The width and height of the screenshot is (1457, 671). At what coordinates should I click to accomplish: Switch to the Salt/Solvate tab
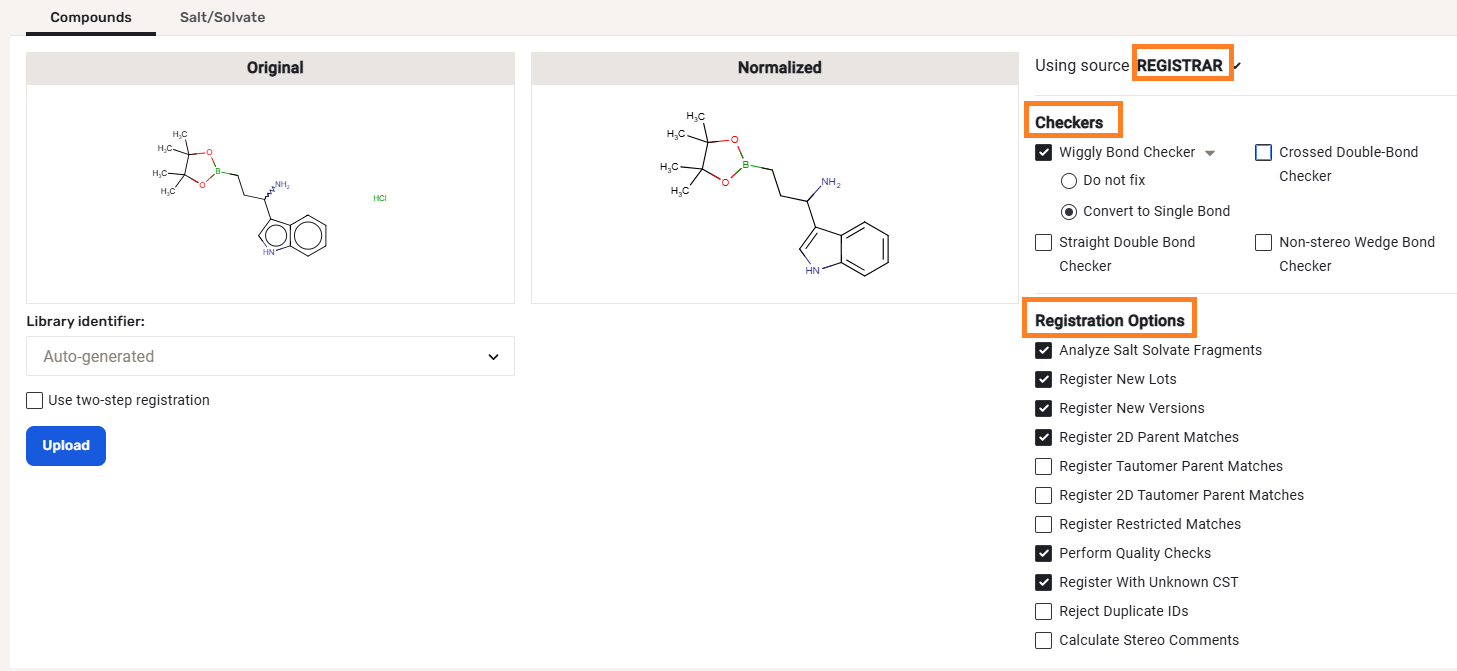click(x=222, y=17)
